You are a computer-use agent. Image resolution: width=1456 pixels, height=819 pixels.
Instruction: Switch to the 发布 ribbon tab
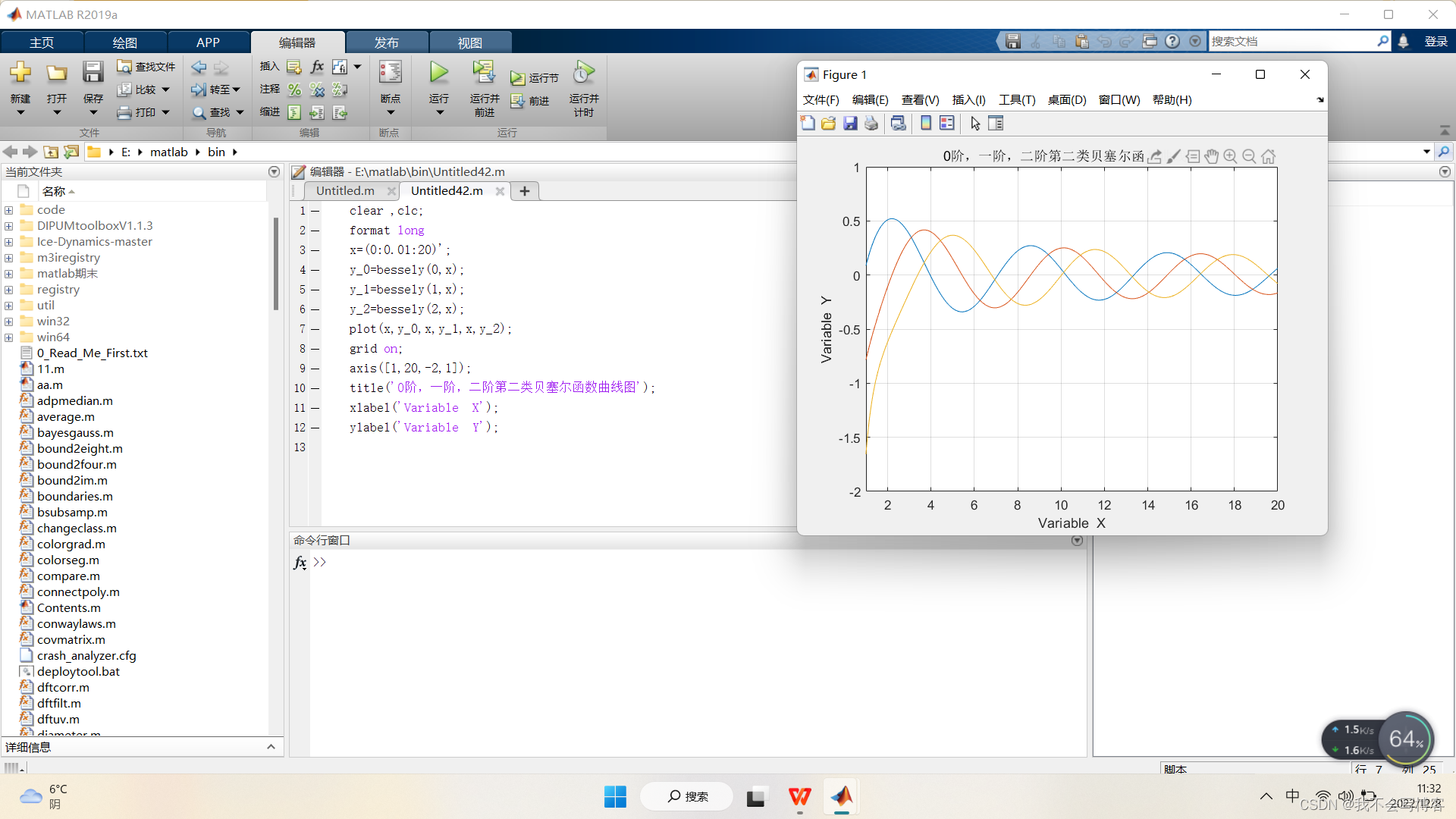pyautogui.click(x=386, y=42)
